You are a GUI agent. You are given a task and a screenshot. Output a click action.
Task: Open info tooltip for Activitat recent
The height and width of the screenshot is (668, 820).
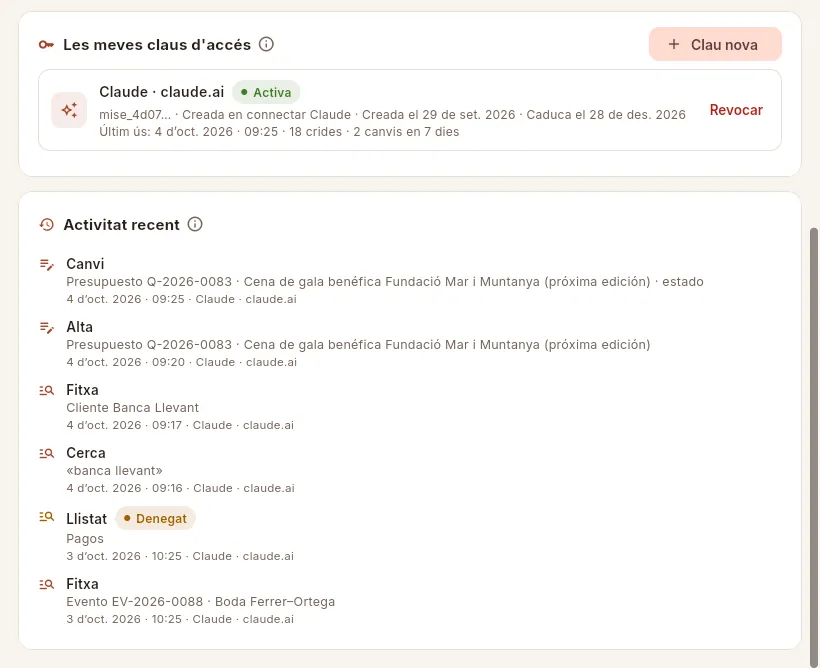195,224
